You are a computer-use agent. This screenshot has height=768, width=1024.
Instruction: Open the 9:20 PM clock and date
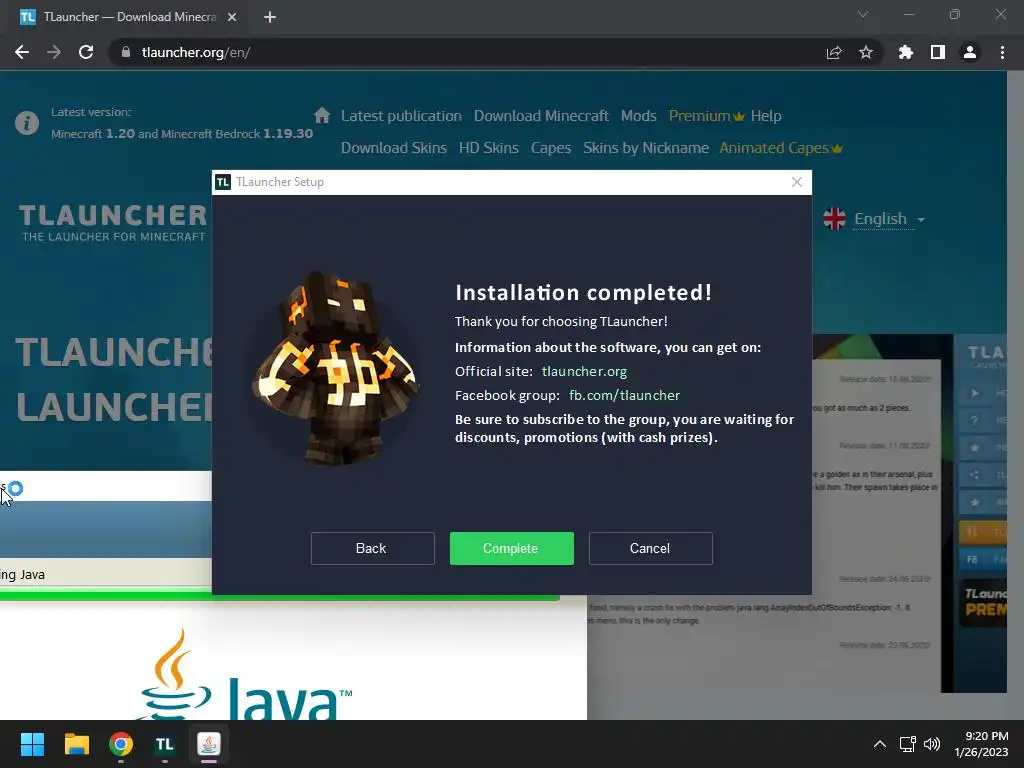tap(982, 744)
